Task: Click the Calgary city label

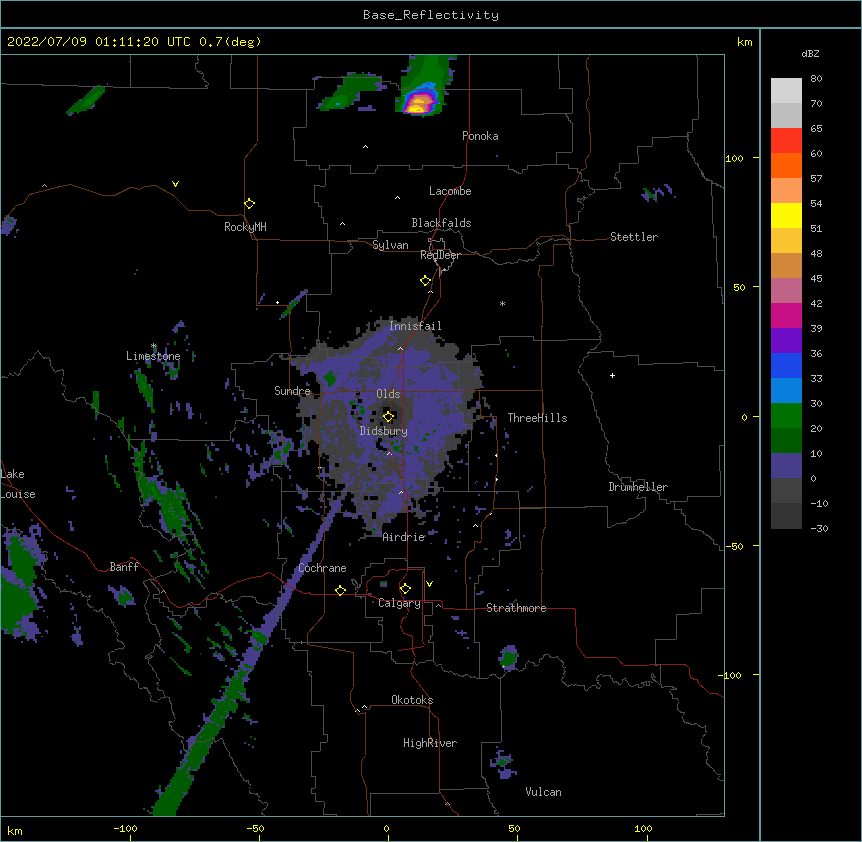Action: point(399,603)
